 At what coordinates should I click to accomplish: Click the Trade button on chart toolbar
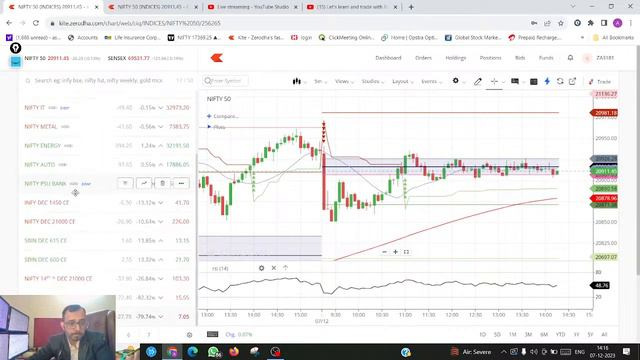(x=600, y=82)
